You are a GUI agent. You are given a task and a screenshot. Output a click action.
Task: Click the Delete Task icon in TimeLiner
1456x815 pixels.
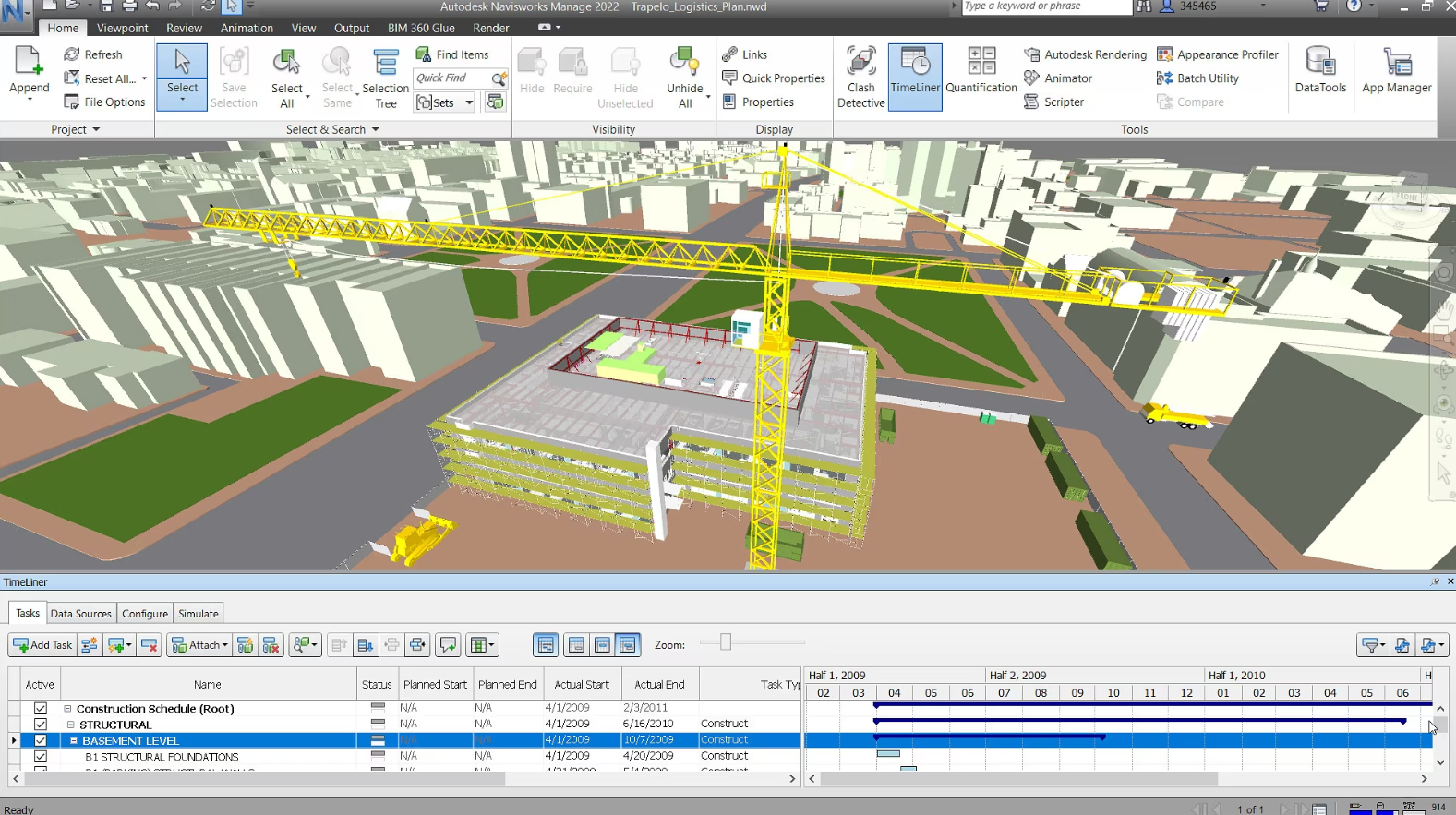click(150, 645)
